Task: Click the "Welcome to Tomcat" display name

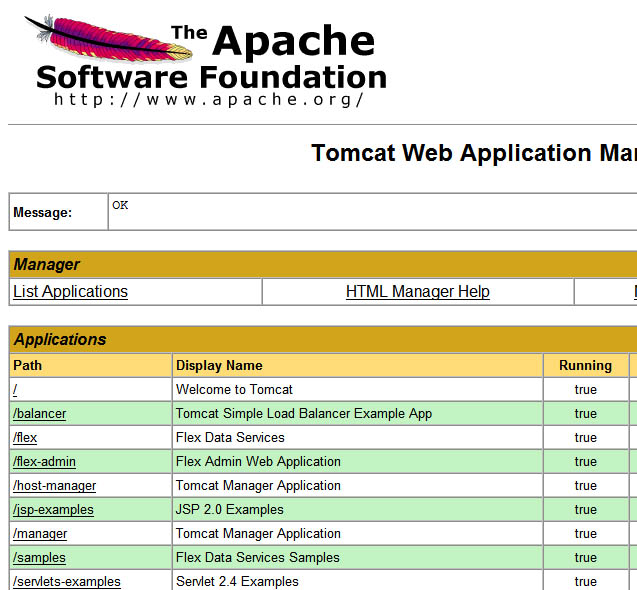Action: pyautogui.click(x=234, y=390)
